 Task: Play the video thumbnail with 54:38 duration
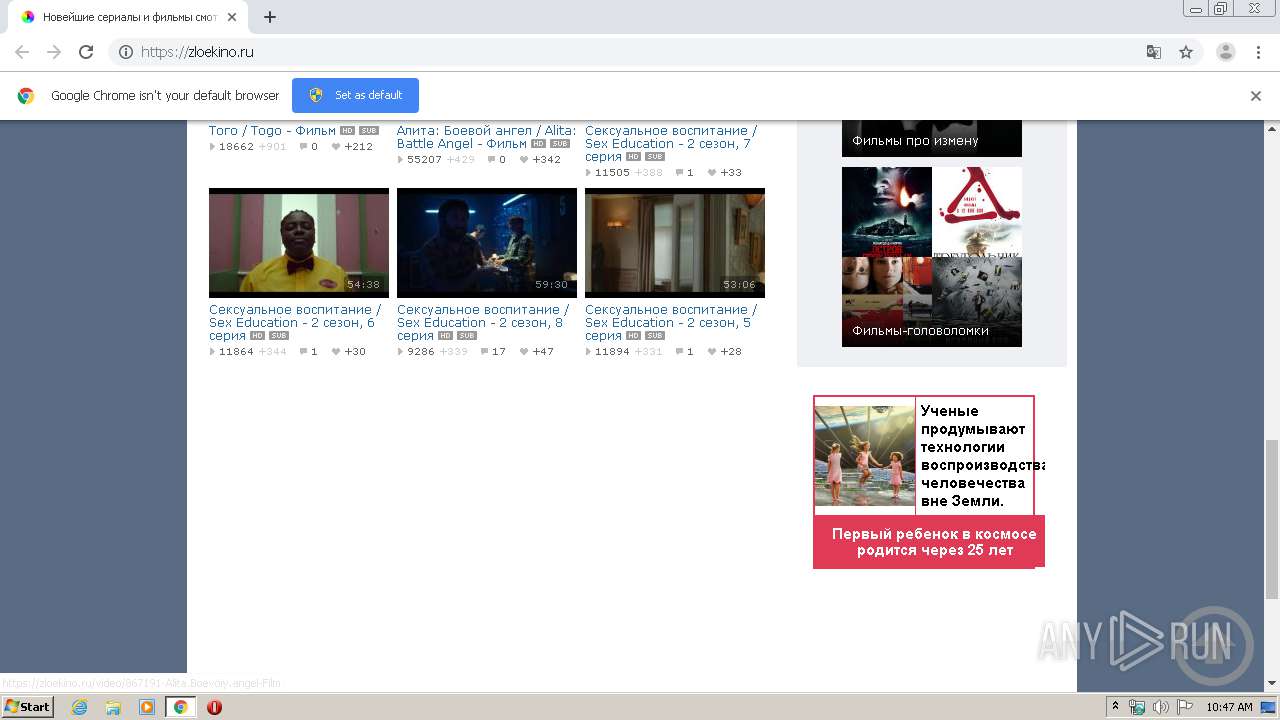299,243
